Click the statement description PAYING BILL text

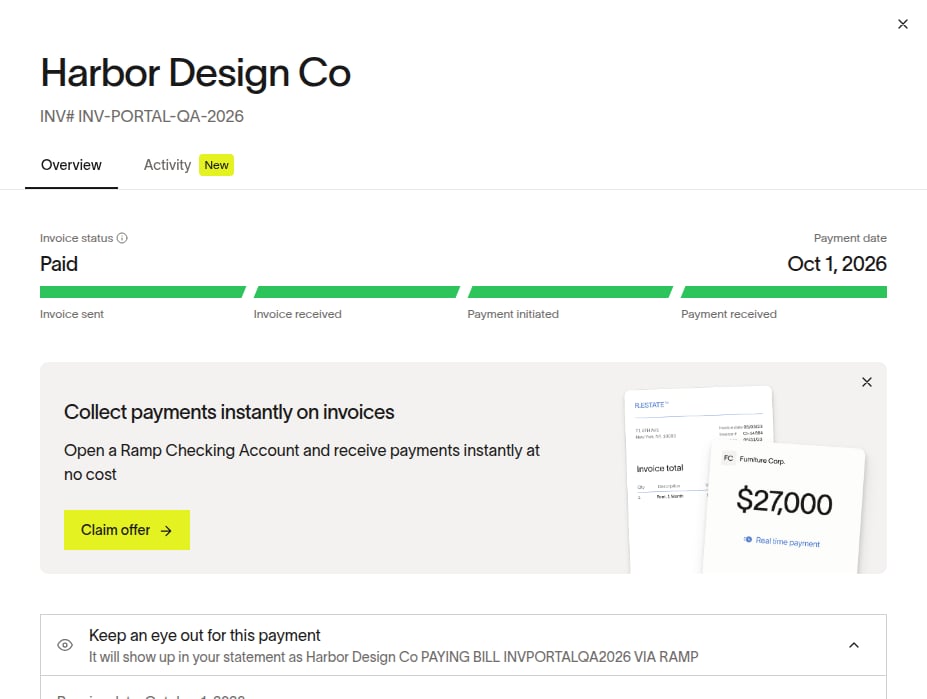(x=393, y=657)
